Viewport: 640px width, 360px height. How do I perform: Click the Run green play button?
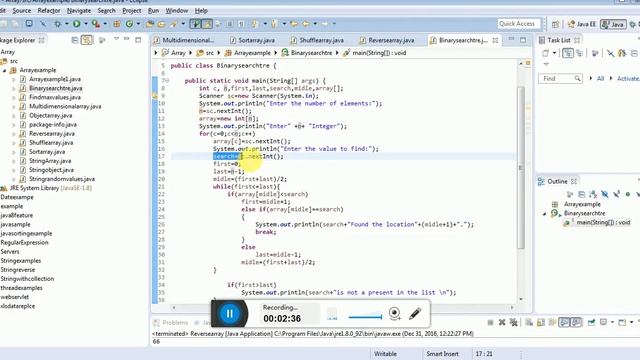pyautogui.click(x=76, y=24)
